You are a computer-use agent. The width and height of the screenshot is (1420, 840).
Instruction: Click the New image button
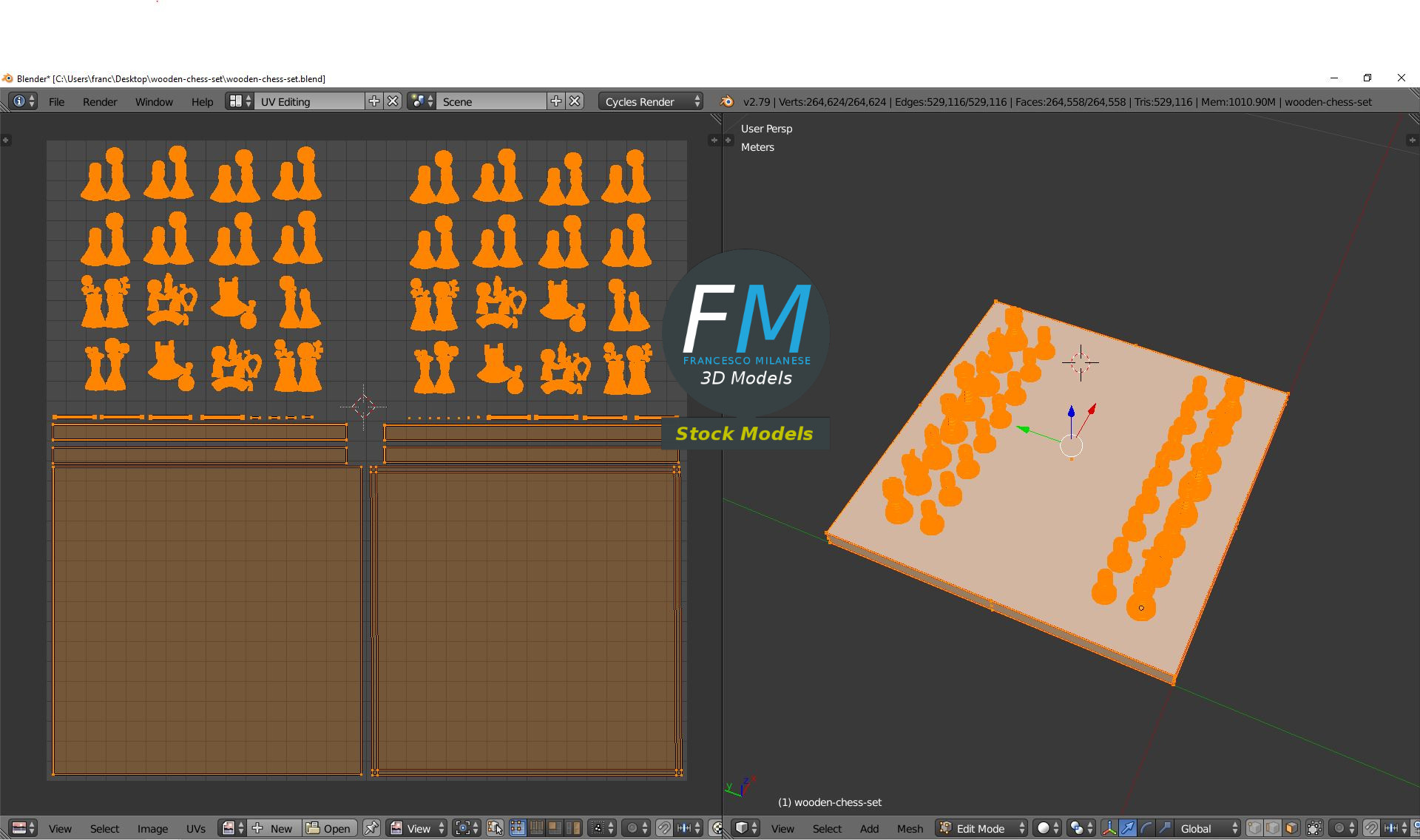[x=272, y=828]
